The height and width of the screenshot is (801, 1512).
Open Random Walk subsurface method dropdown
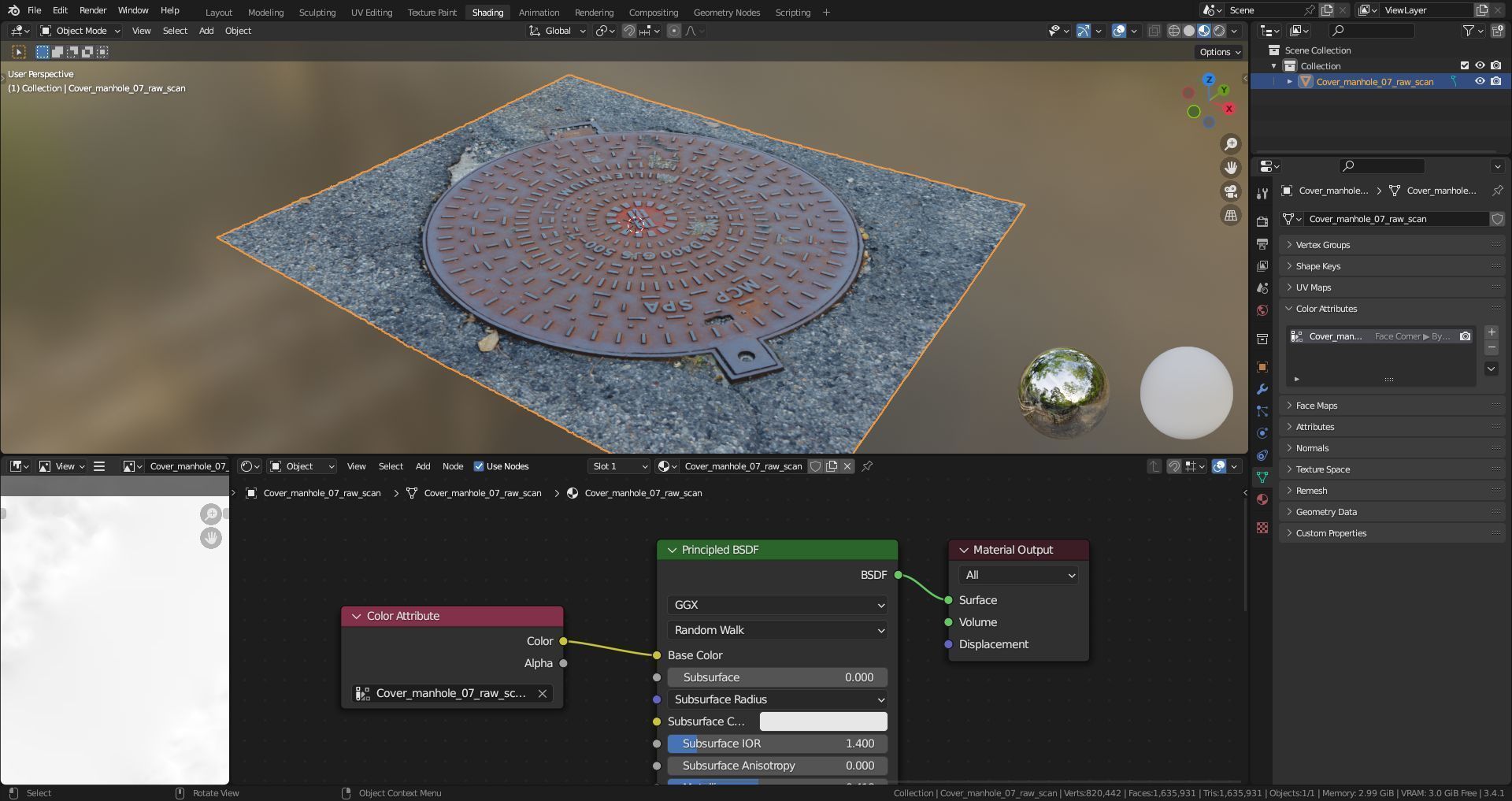[777, 630]
